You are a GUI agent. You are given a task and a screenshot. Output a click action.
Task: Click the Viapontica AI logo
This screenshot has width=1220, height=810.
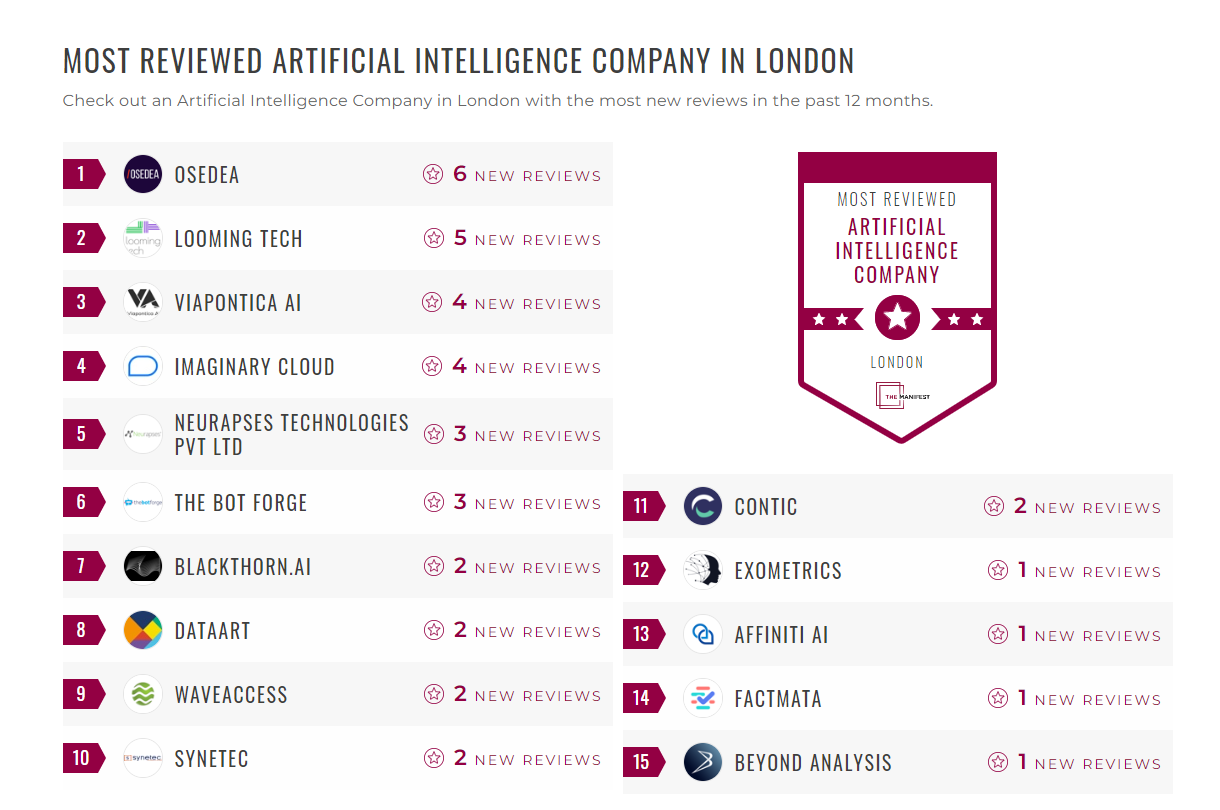pos(142,302)
